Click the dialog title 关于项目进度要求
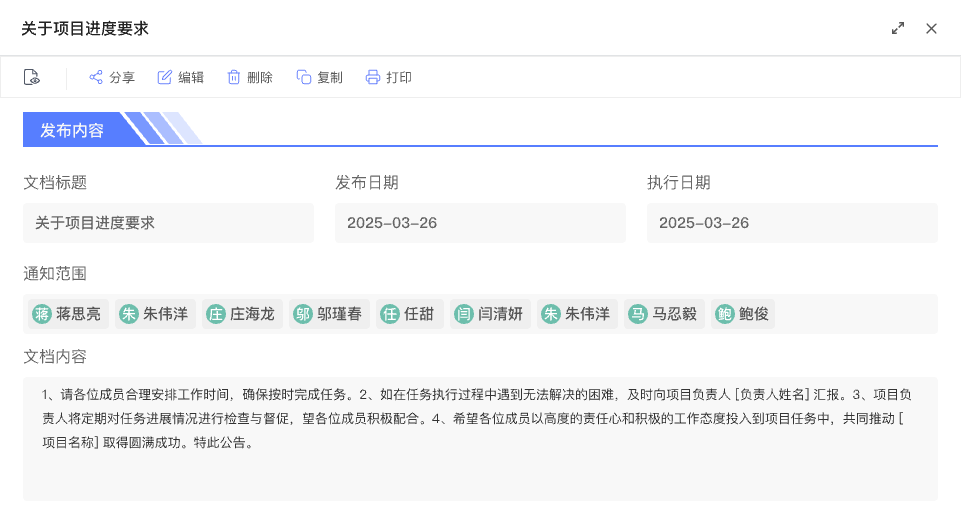Viewport: 961px width, 527px height. (85, 28)
